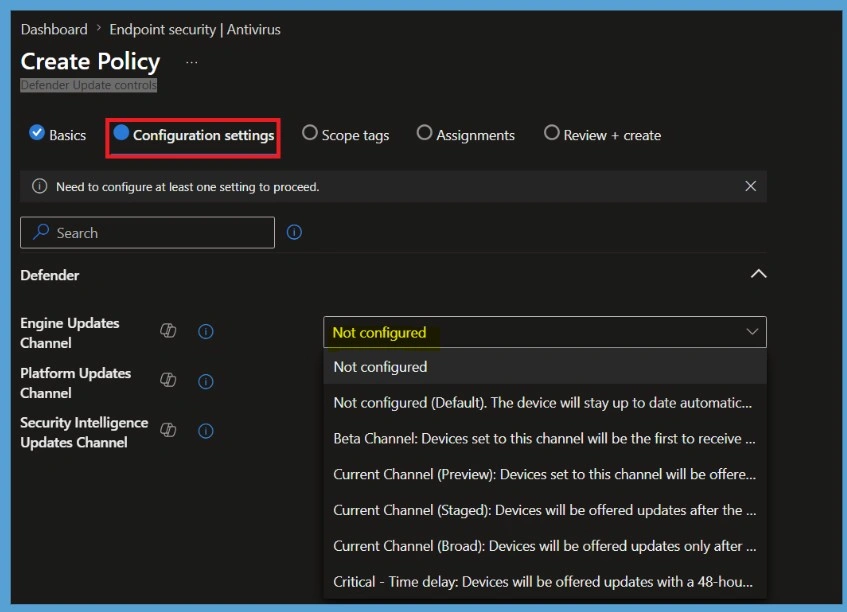847x612 pixels.
Task: Click the magnifier icon in Search box
Action: 41,232
